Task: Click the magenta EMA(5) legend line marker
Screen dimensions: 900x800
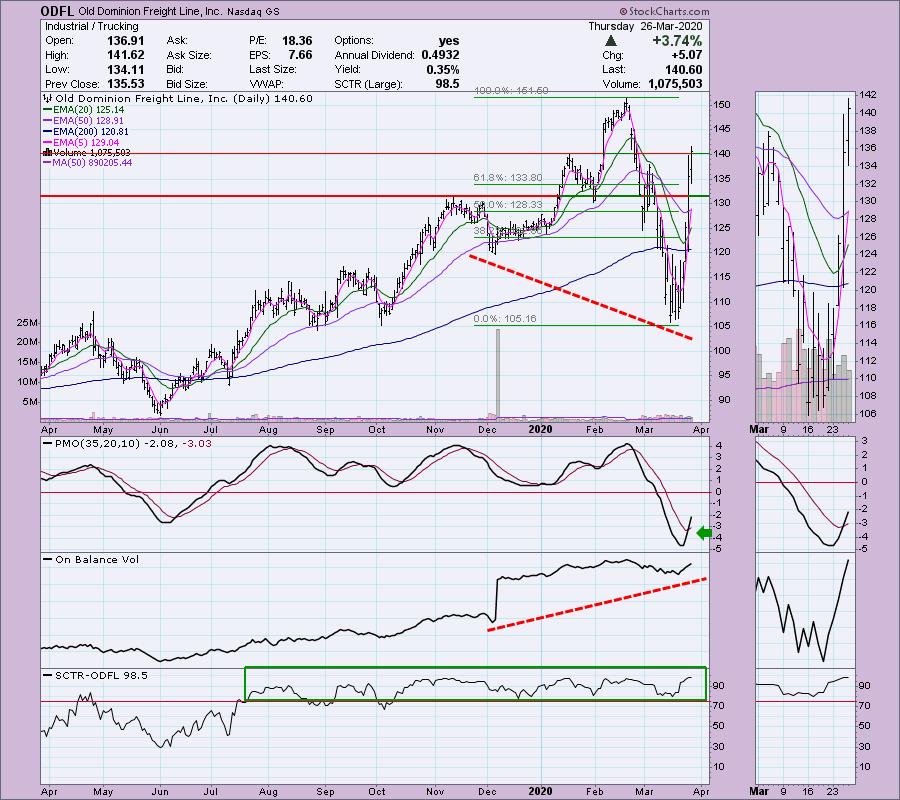Action: click(x=48, y=142)
